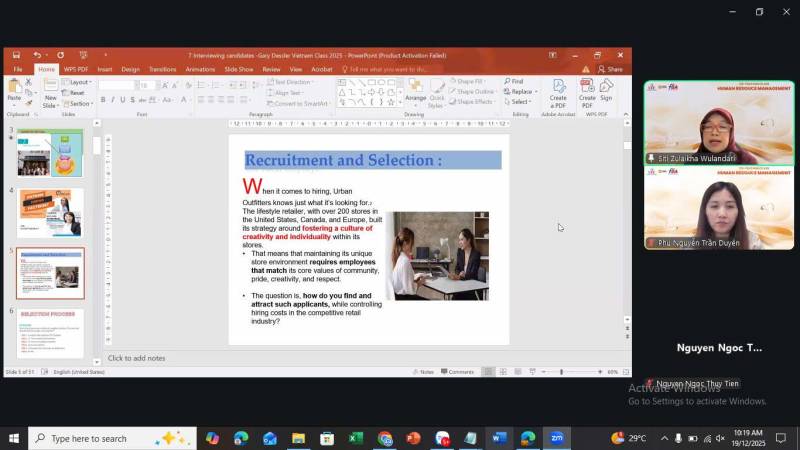The image size is (800, 450).
Task: Open Find in the Editing group
Action: click(x=513, y=81)
